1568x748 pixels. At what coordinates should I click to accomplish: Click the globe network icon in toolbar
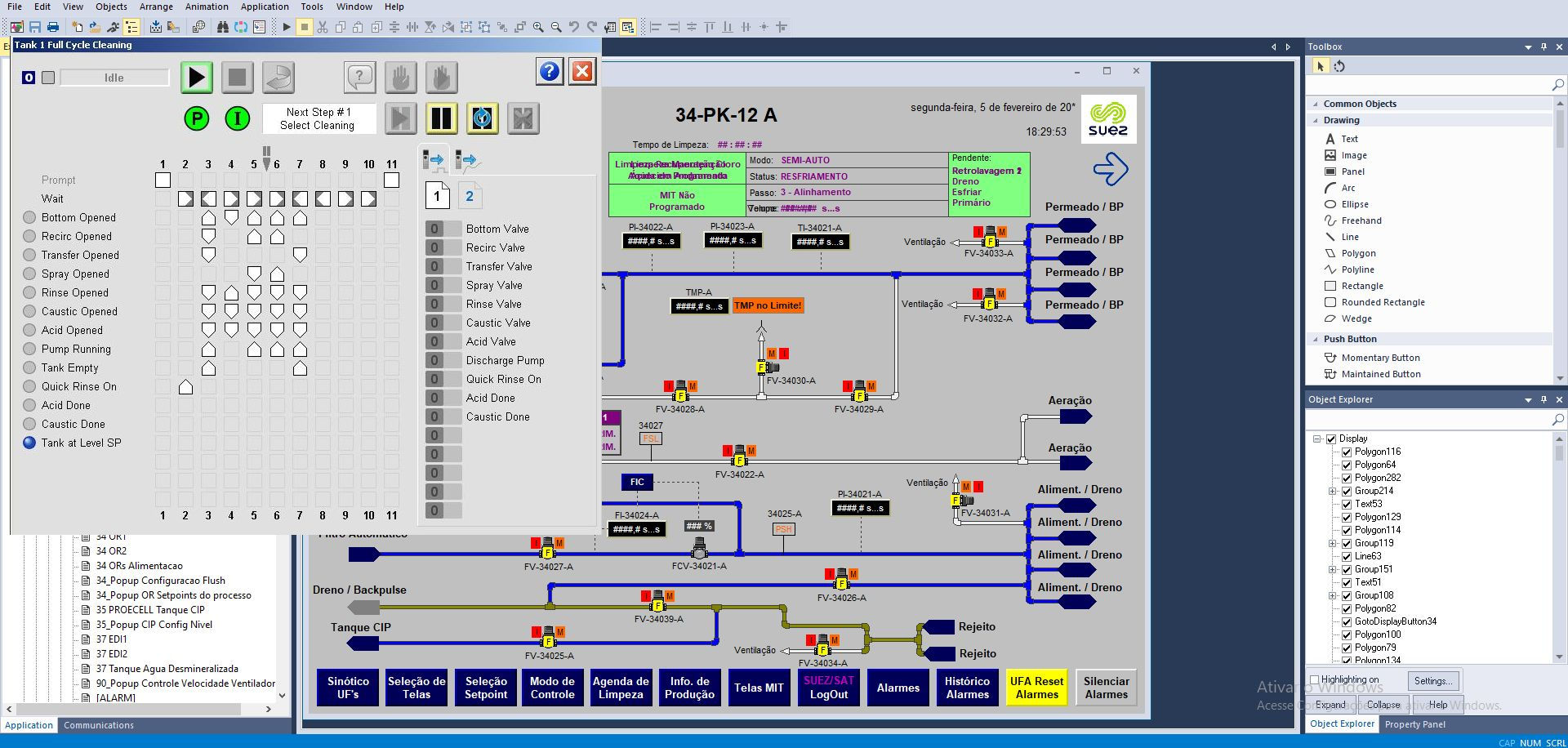[x=198, y=27]
